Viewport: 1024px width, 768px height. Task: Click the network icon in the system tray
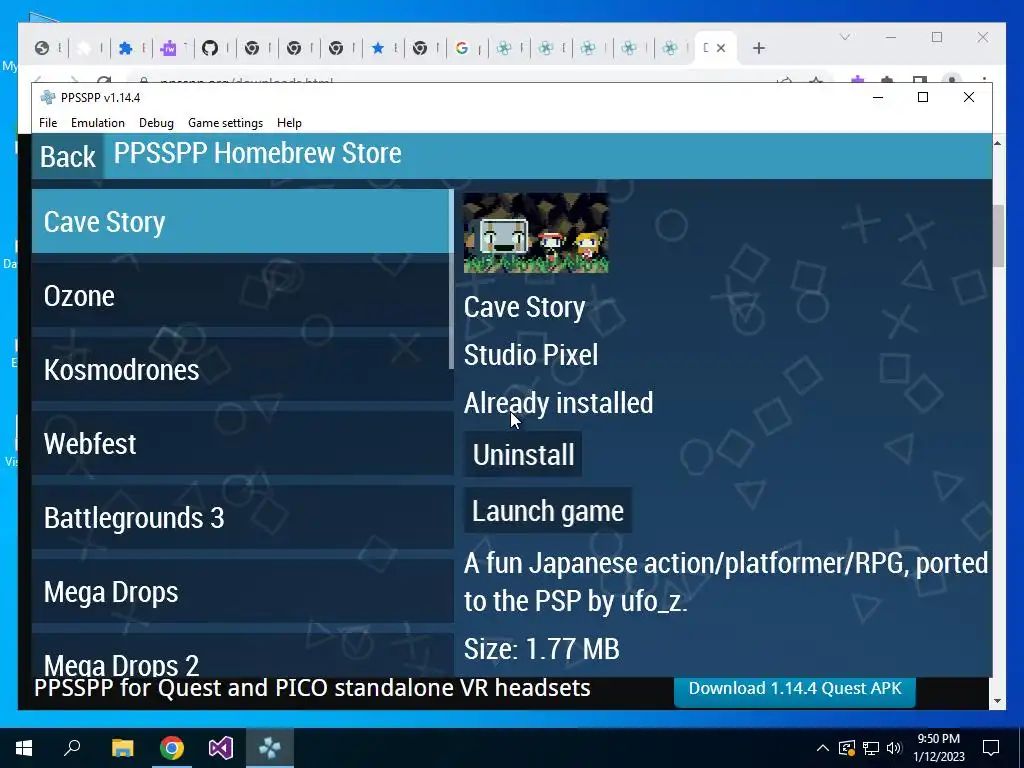pyautogui.click(x=871, y=748)
